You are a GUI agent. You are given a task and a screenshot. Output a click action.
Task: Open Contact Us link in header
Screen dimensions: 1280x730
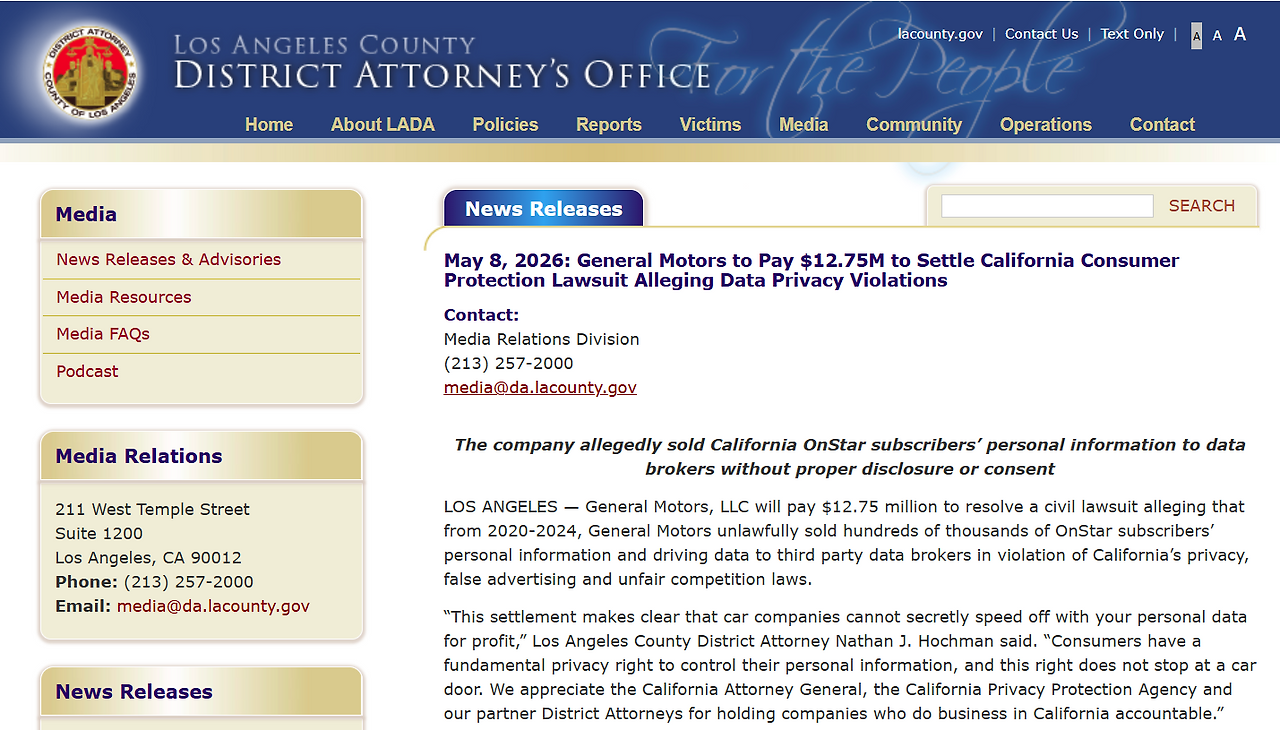click(x=1041, y=34)
